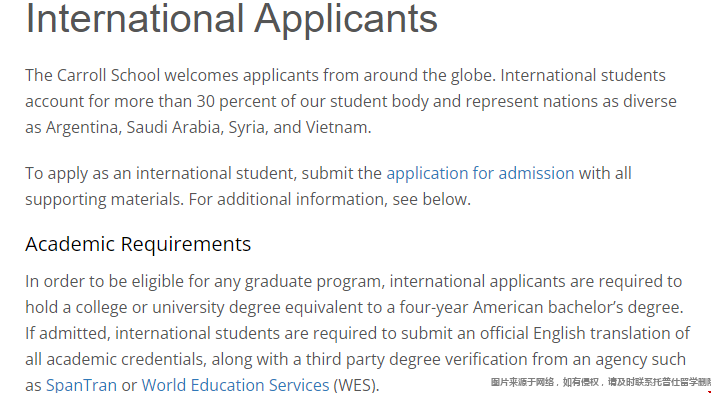This screenshot has height=393, width=711.
Task: Click the text '30 percent'
Action: pos(236,102)
